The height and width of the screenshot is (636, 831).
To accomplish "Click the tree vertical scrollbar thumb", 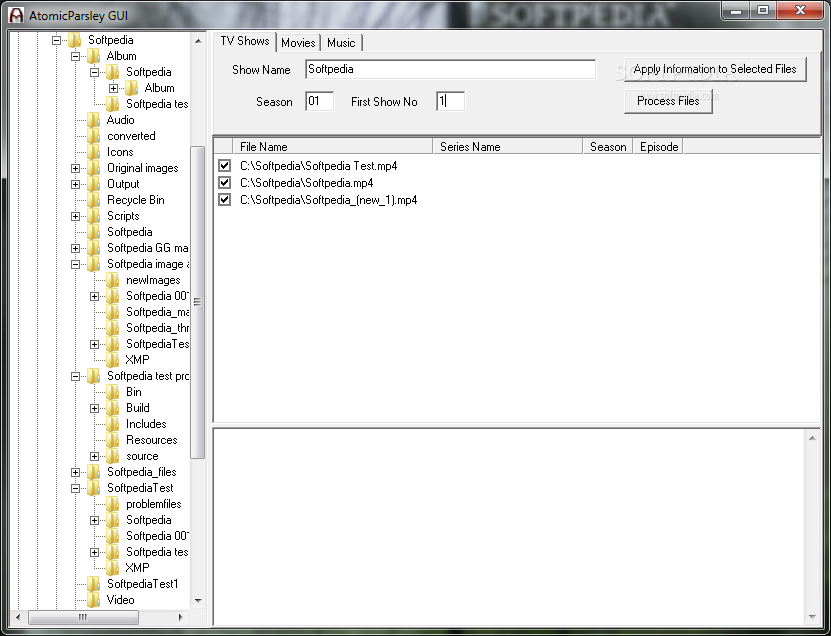I will [198, 302].
